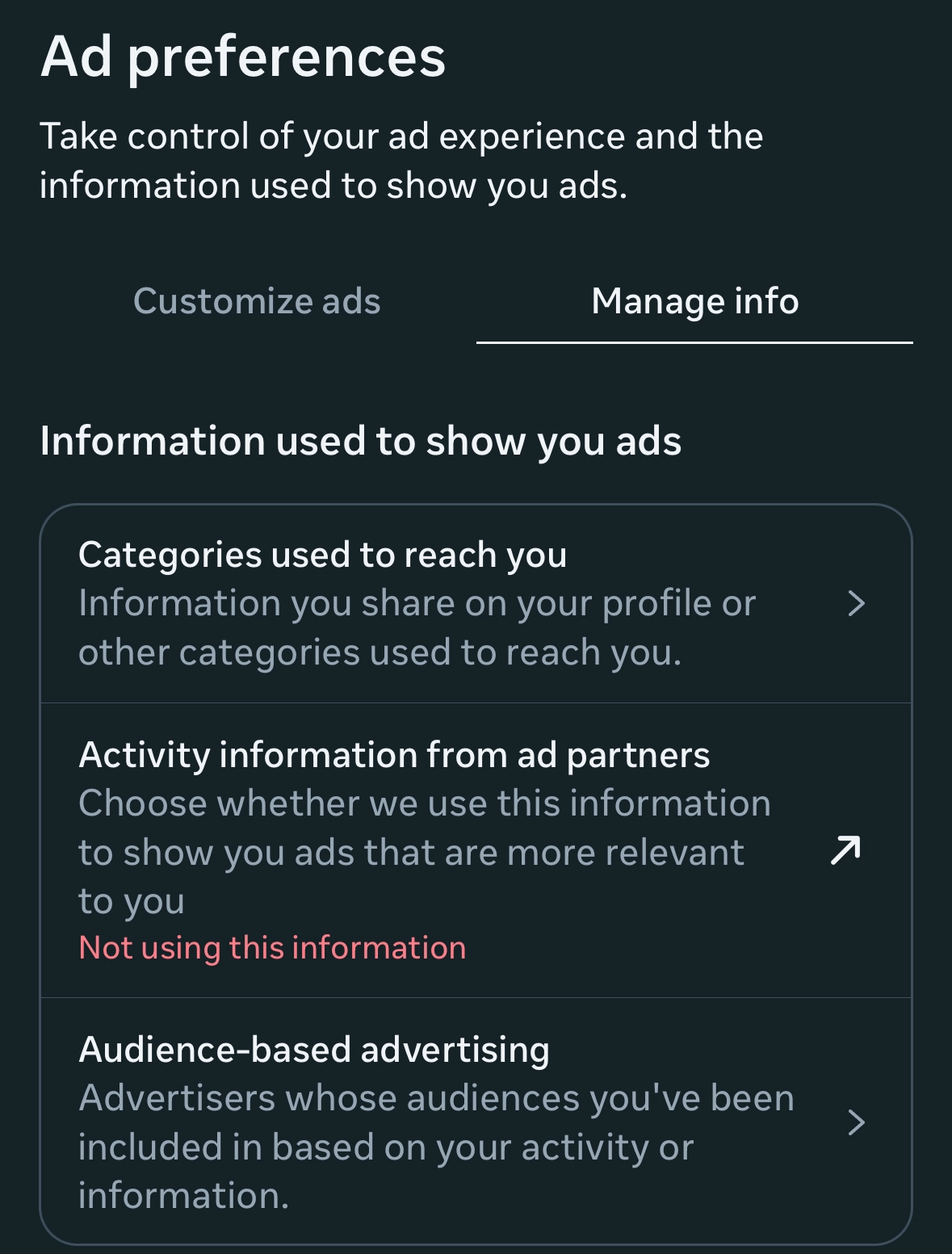Viewport: 952px width, 1254px height.
Task: Click 'Advertisers whose audiences you've been included' description
Action: (436, 1098)
